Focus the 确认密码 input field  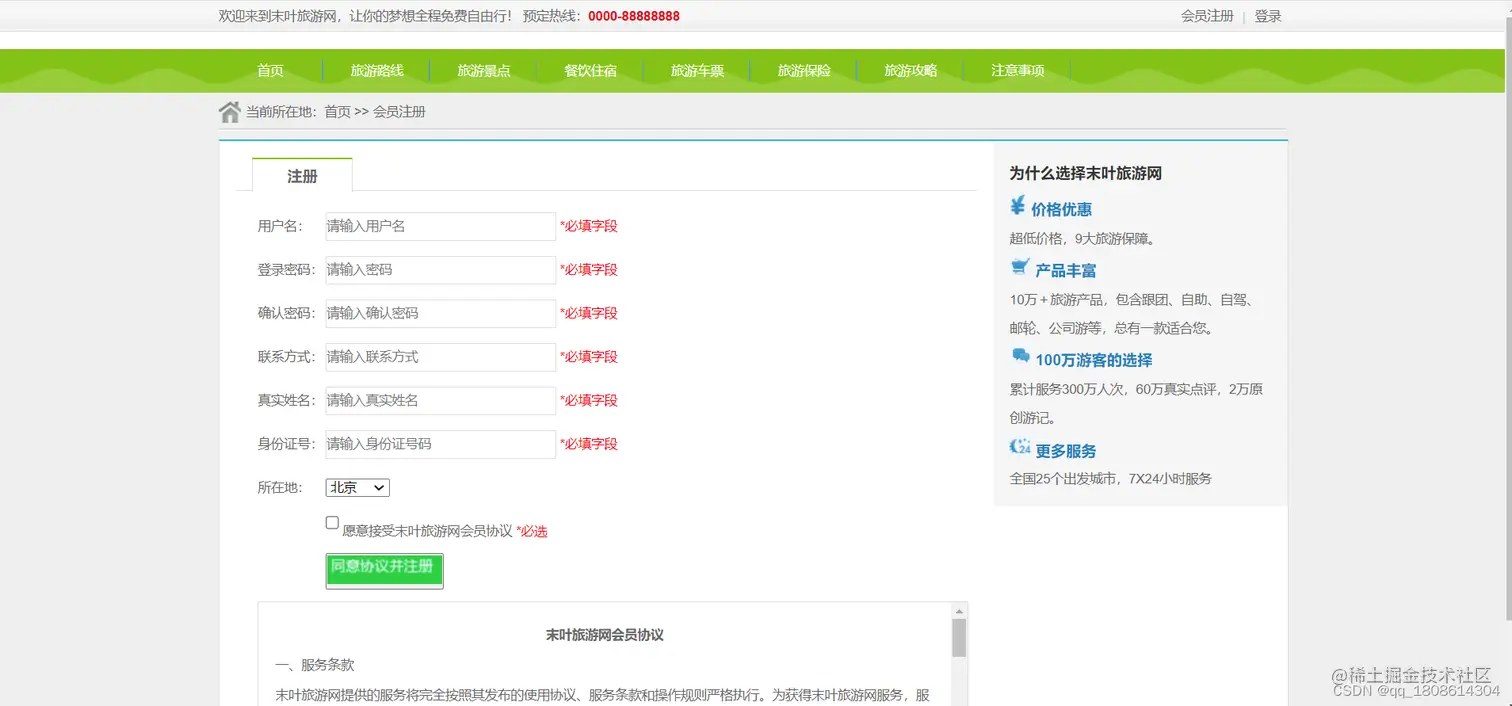pyautogui.click(x=440, y=313)
